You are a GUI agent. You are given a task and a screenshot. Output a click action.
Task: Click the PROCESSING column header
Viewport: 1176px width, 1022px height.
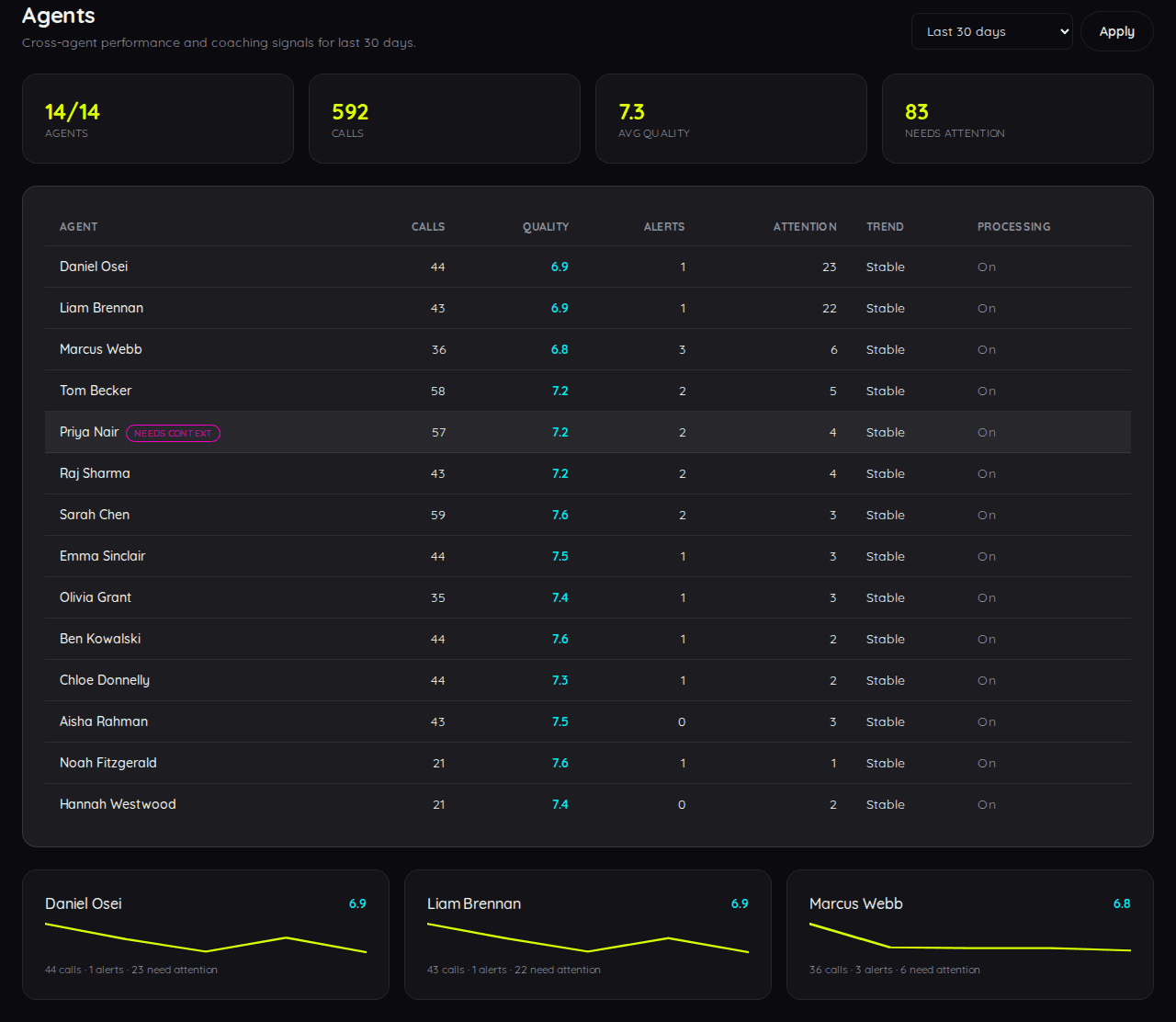[1013, 226]
